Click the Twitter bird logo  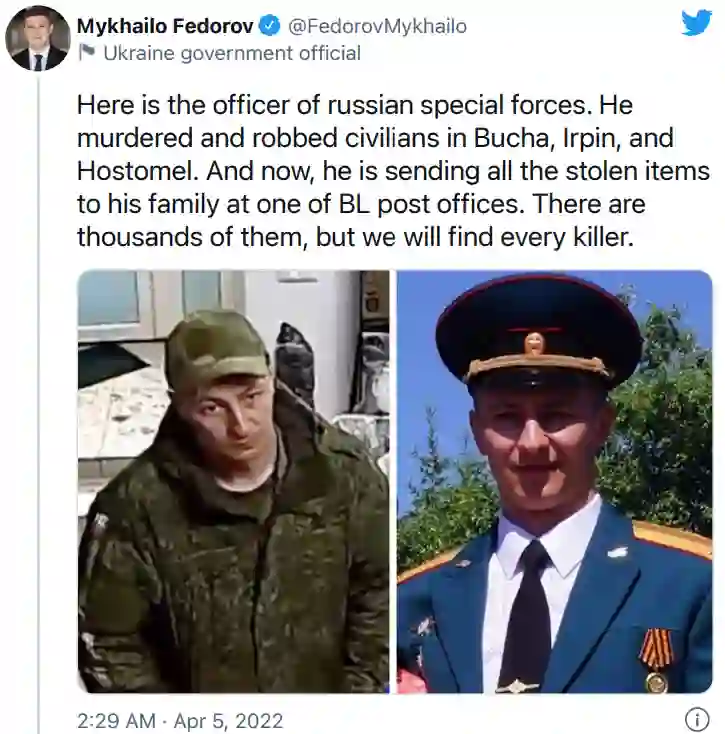(x=696, y=23)
